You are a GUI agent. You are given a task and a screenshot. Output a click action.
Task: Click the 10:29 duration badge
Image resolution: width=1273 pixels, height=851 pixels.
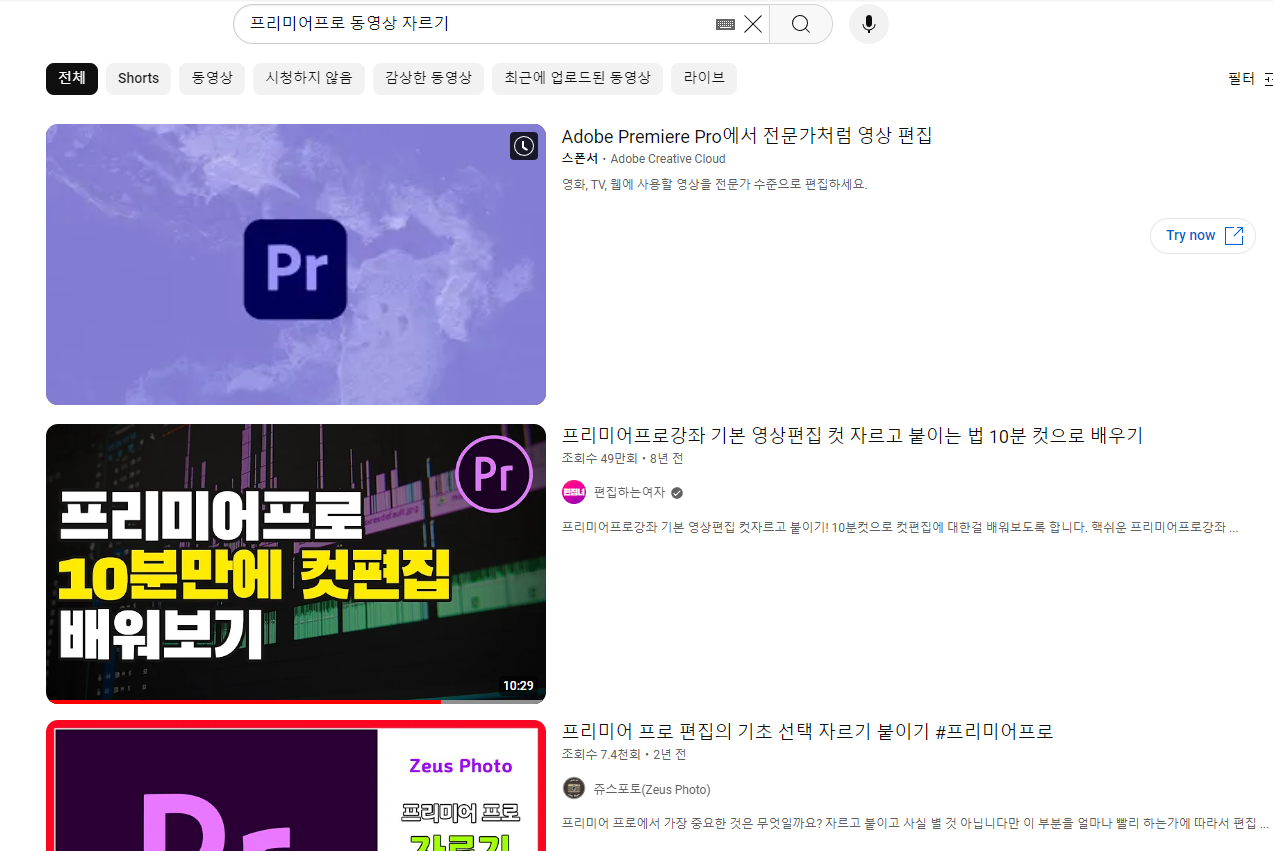coord(518,686)
